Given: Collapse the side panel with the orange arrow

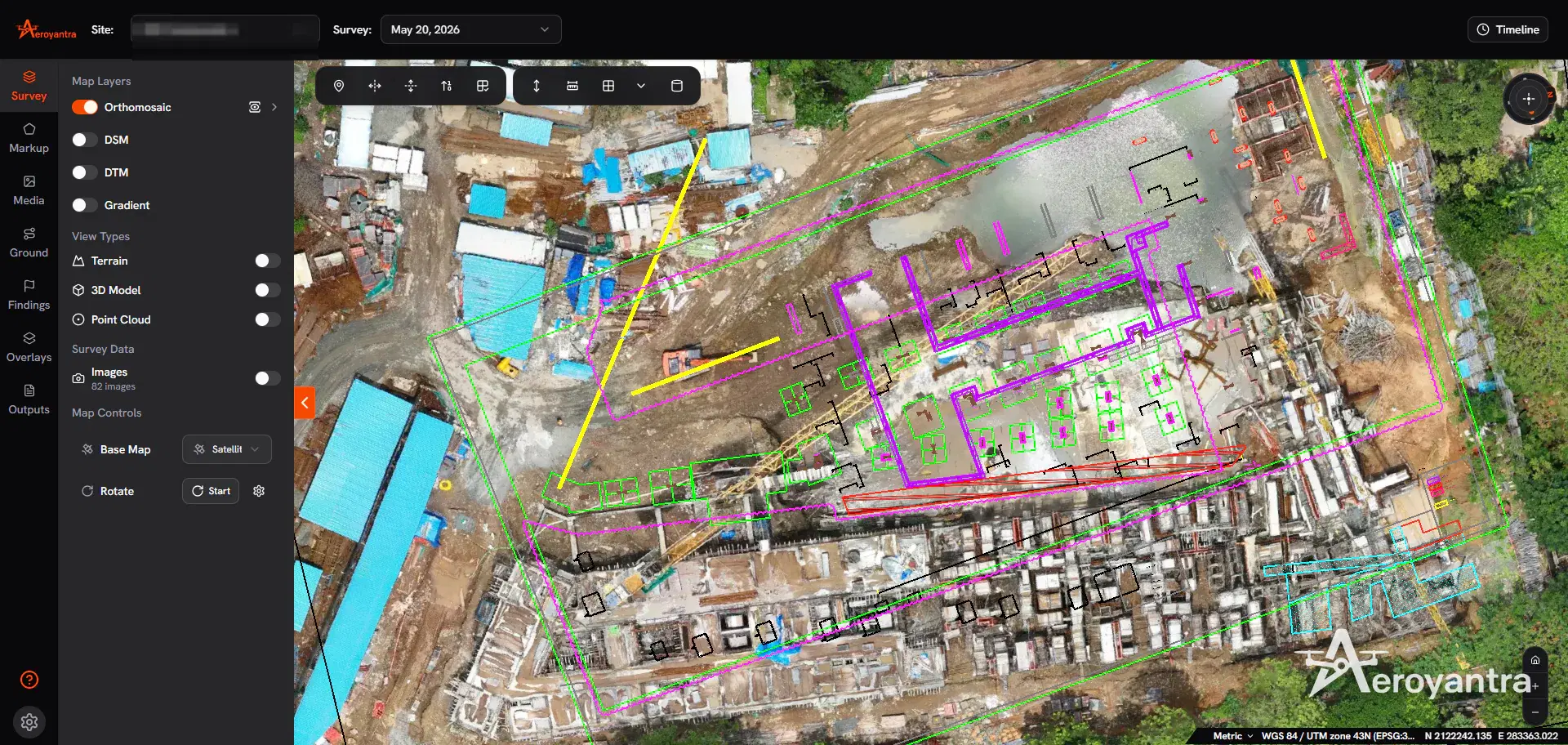Looking at the screenshot, I should (x=305, y=403).
